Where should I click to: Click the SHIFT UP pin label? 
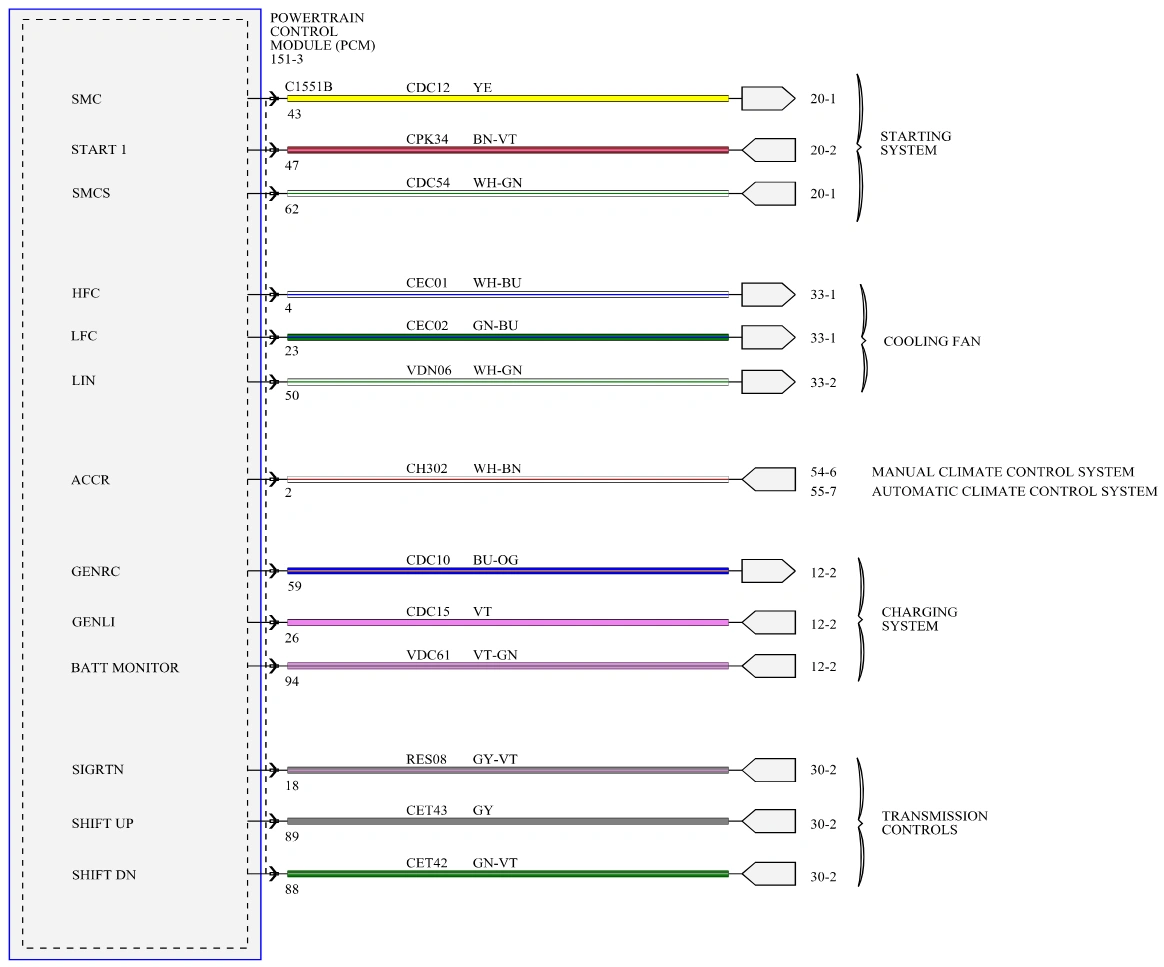click(102, 823)
